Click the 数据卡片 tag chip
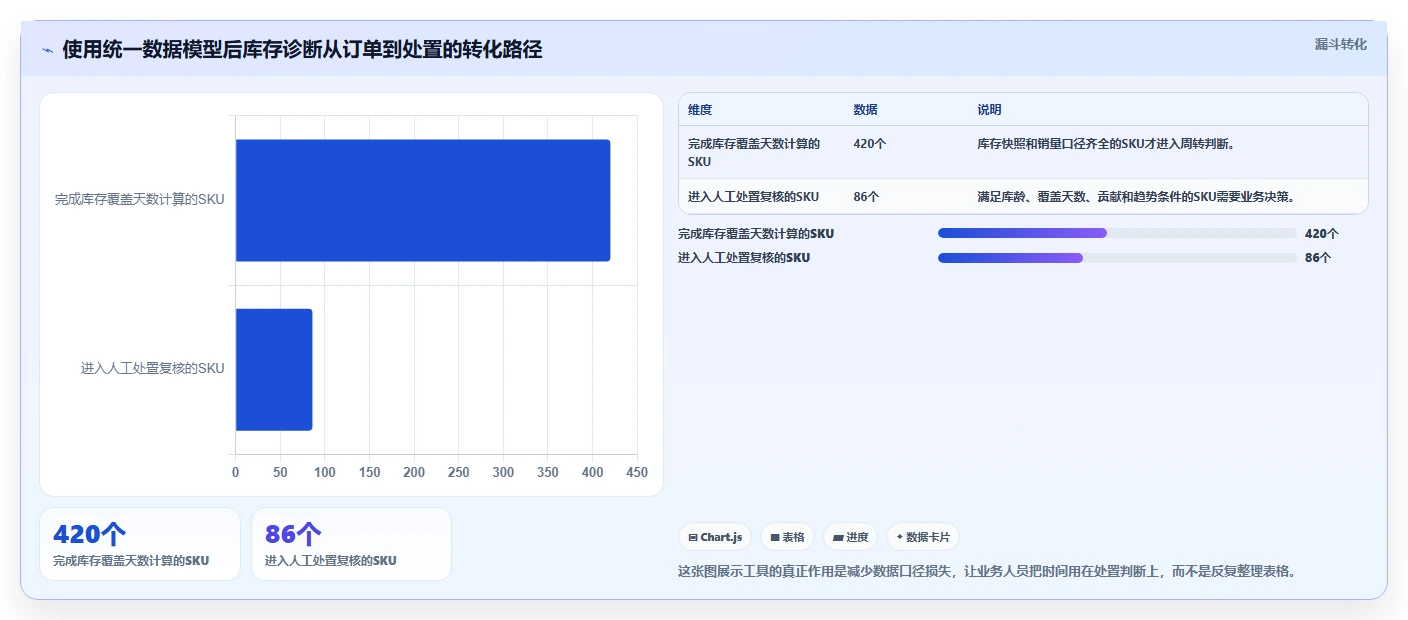Screen dimensions: 1408x620 pyautogui.click(x=923, y=537)
